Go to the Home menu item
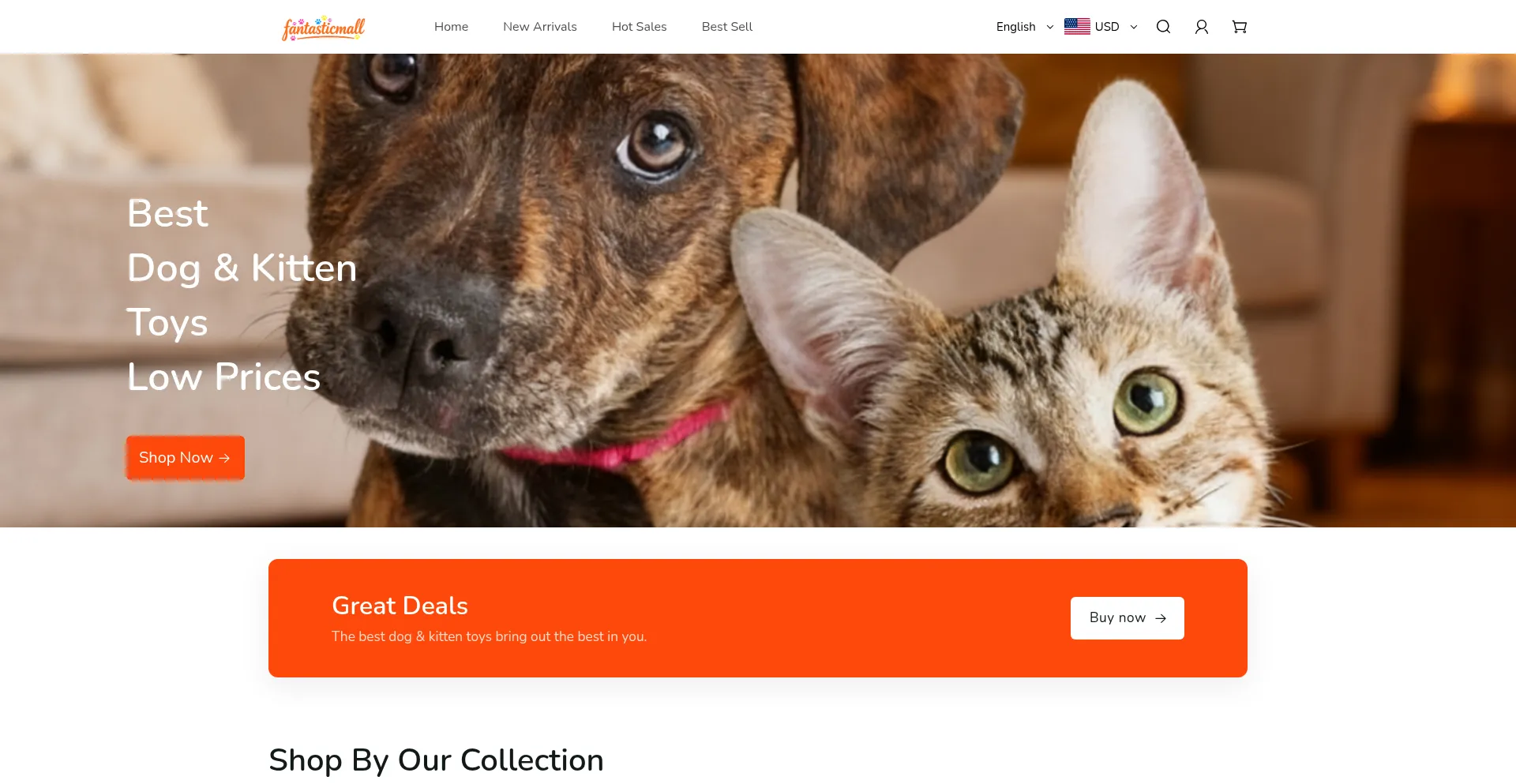The image size is (1516, 784). [451, 27]
